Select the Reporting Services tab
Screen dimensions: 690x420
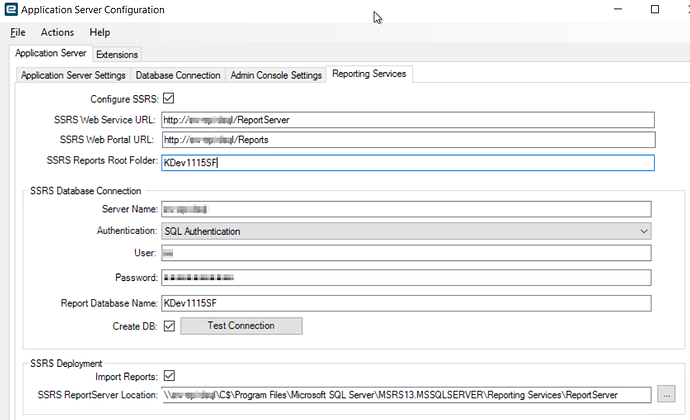(369, 74)
